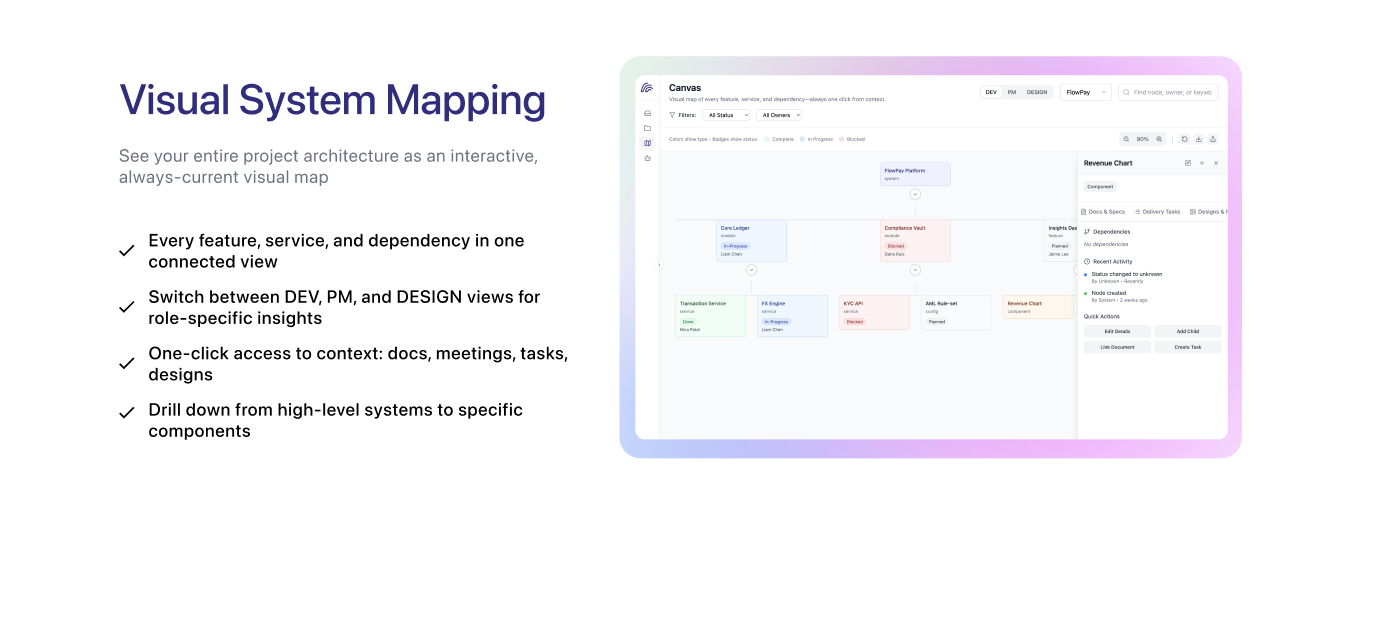Click the Edit Details button

(1117, 331)
